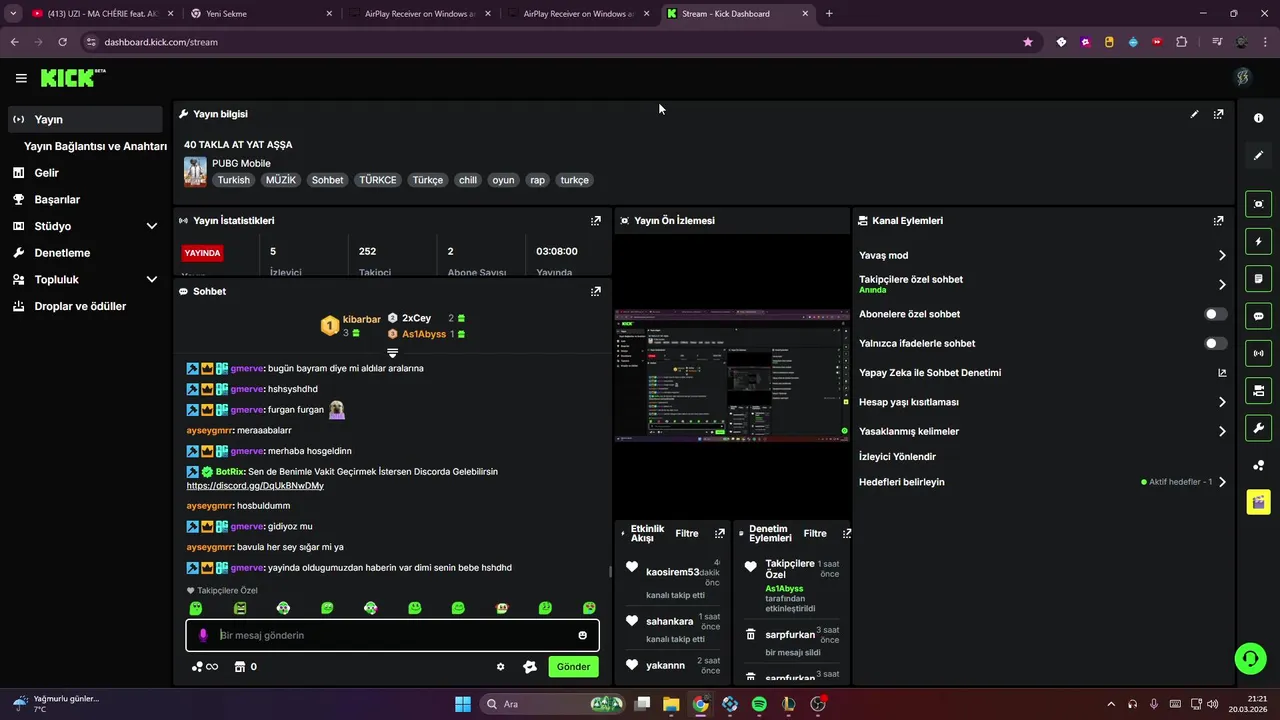Click the browser address bar
Viewport: 1280px width, 720px height.
[550, 42]
